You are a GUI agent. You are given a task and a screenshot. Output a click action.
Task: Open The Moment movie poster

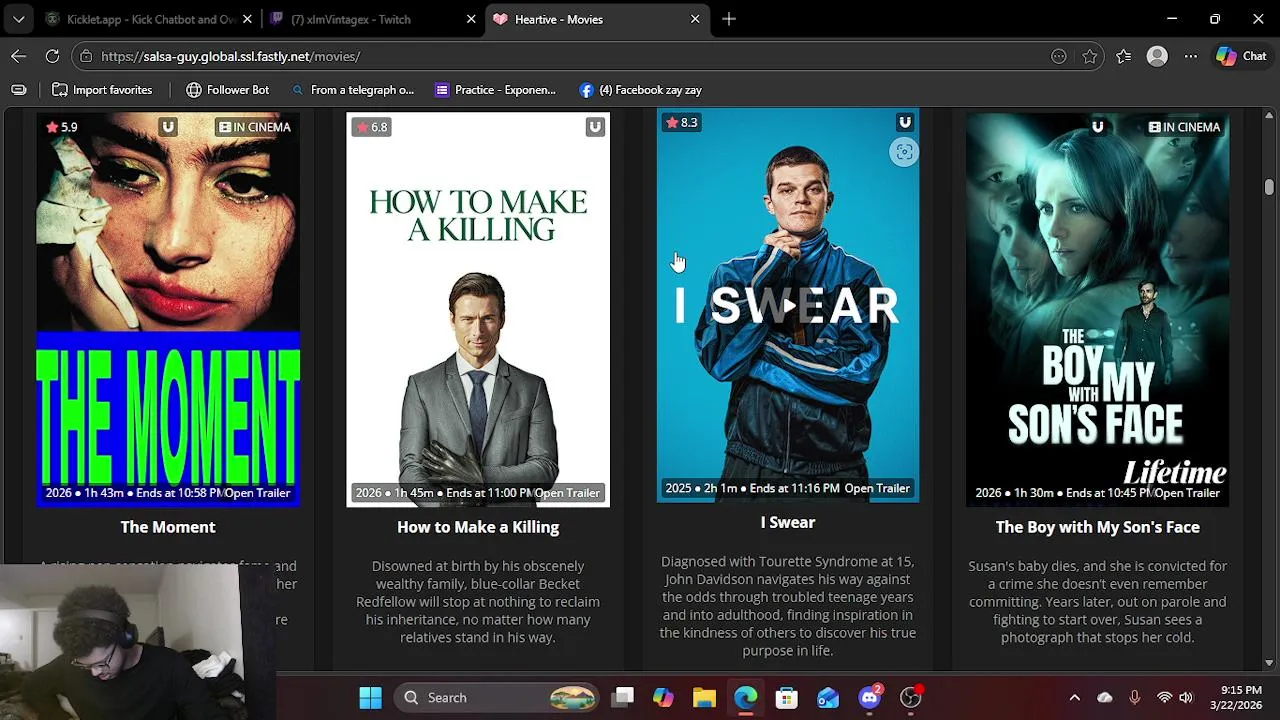tap(168, 309)
